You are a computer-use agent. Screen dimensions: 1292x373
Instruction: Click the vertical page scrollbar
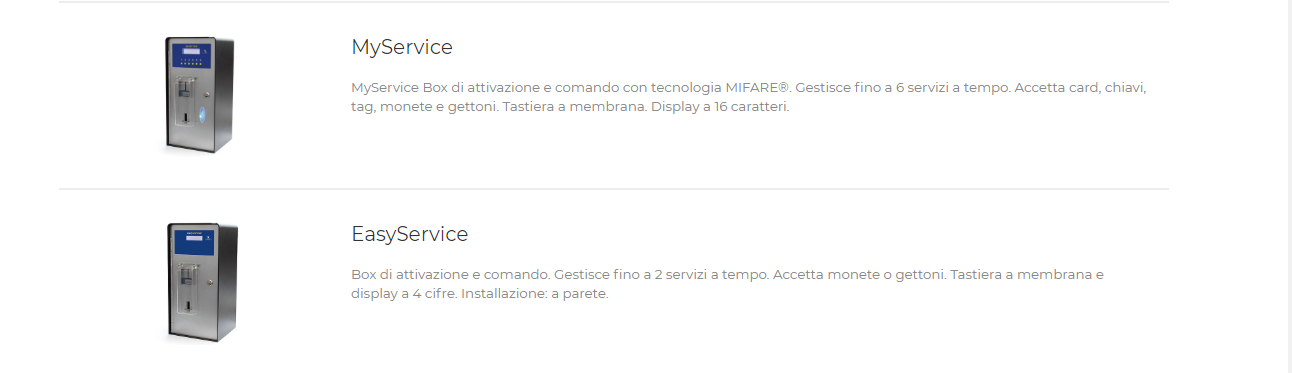[x=1287, y=186]
